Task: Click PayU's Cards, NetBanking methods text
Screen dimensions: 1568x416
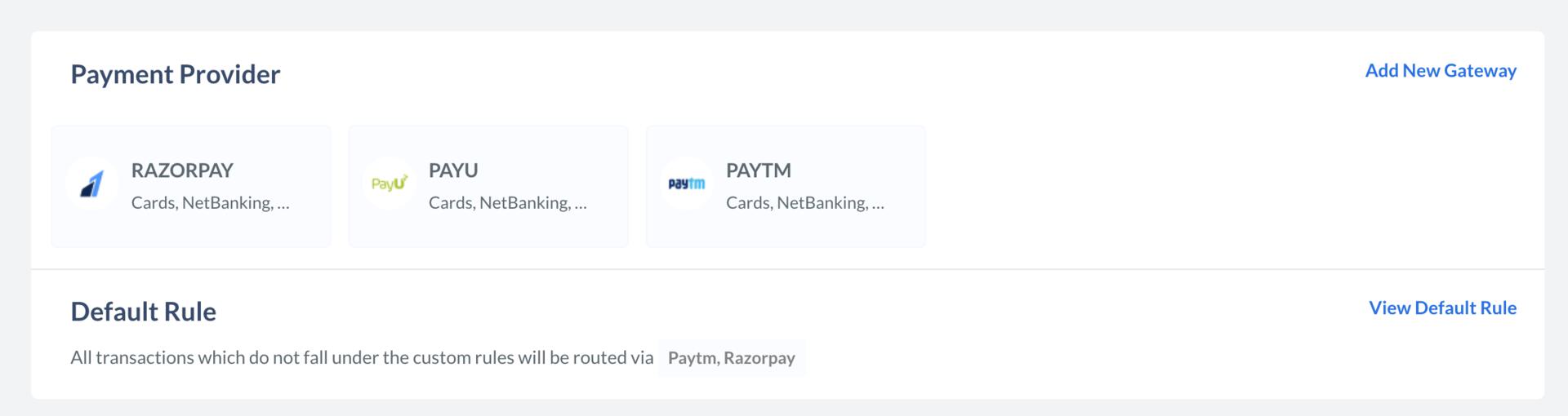Action: [508, 203]
